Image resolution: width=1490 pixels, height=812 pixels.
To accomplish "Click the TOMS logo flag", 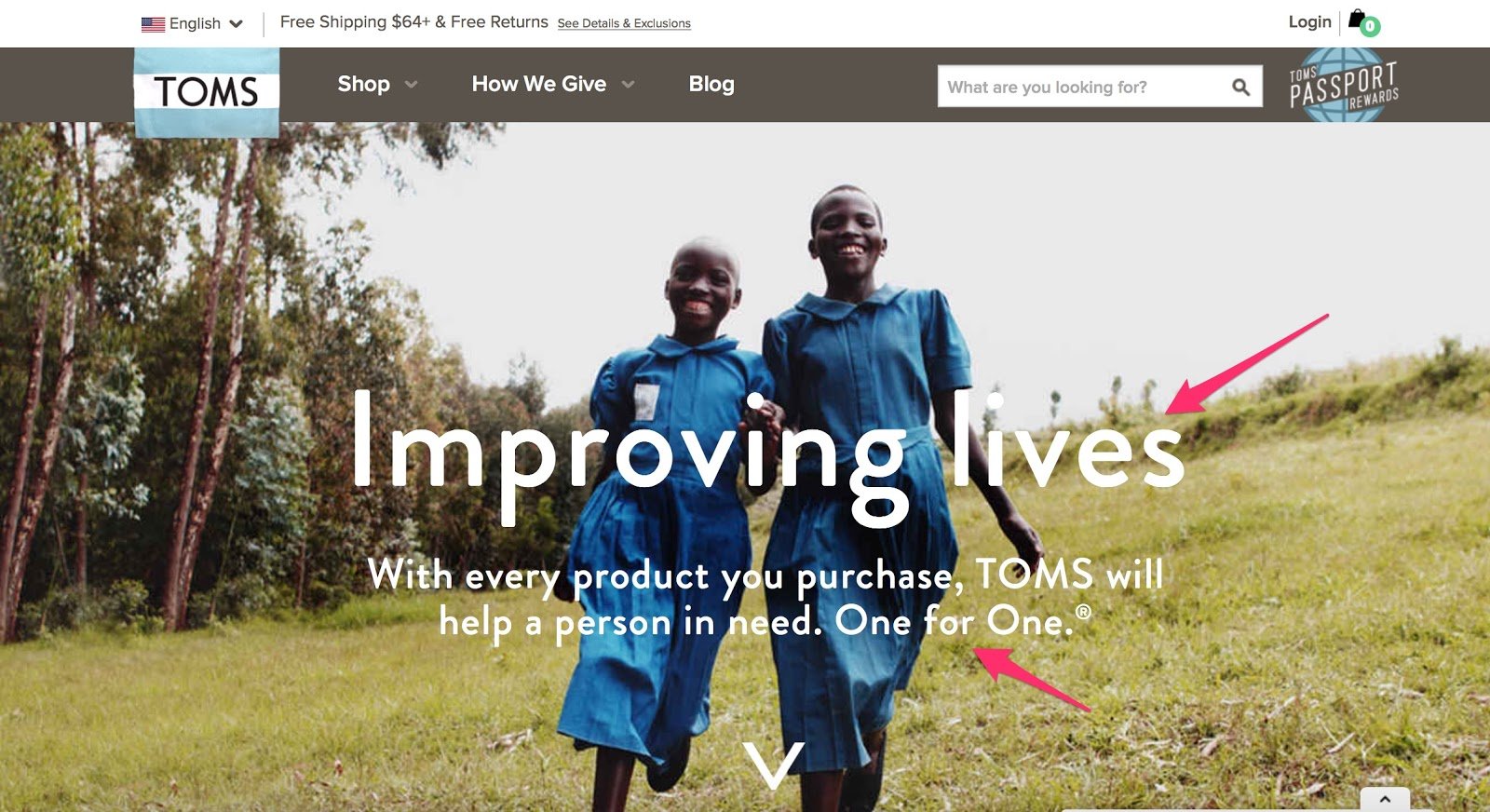I will coord(207,92).
